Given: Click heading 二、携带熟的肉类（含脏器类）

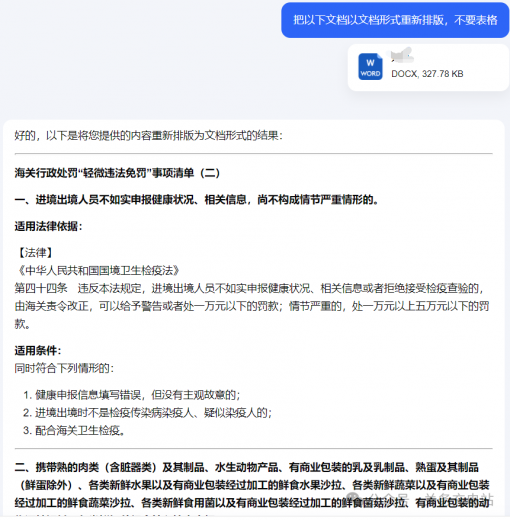Looking at the screenshot, I should 253,485.
